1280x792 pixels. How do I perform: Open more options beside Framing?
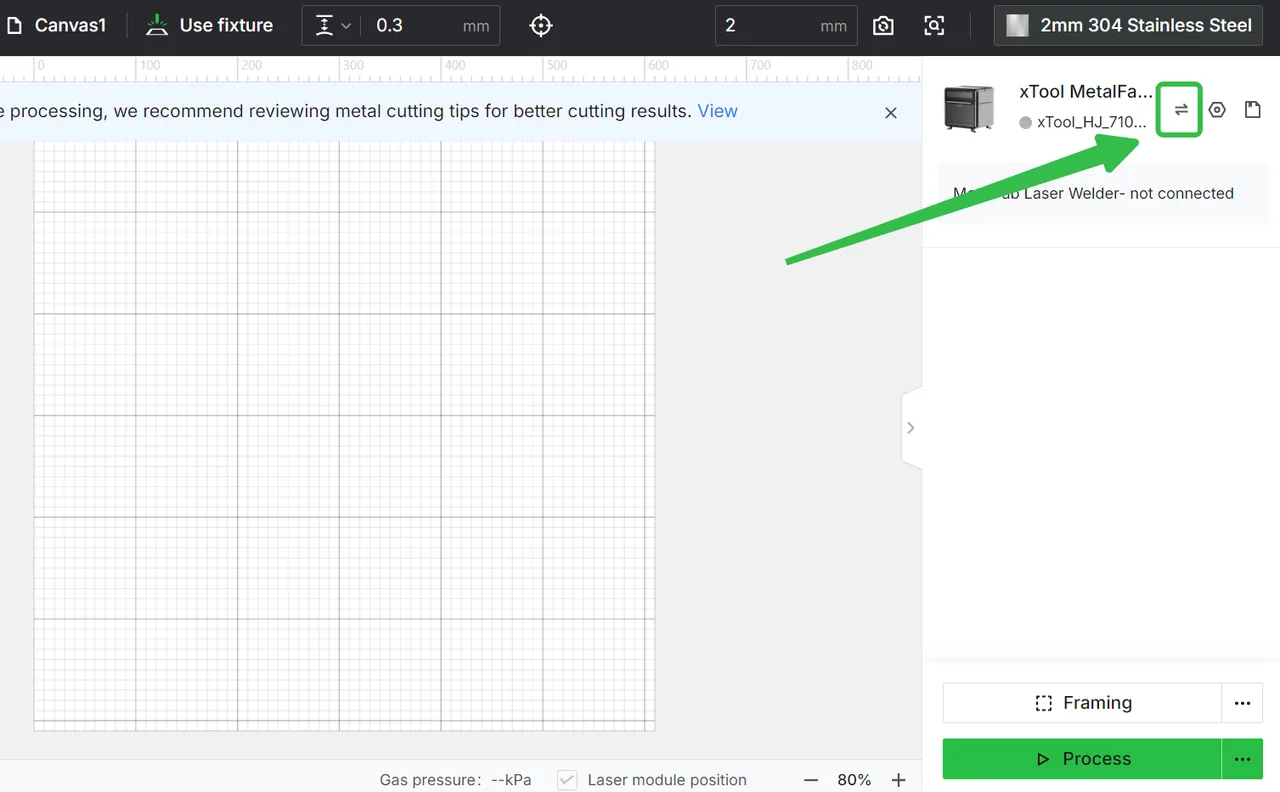[1242, 703]
